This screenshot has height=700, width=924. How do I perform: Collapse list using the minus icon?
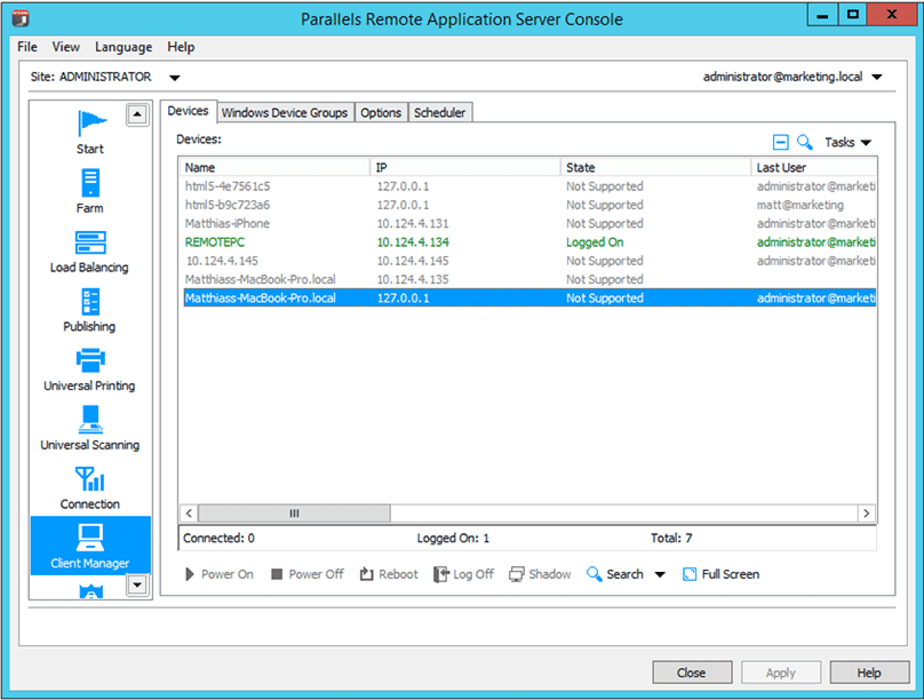pos(782,143)
